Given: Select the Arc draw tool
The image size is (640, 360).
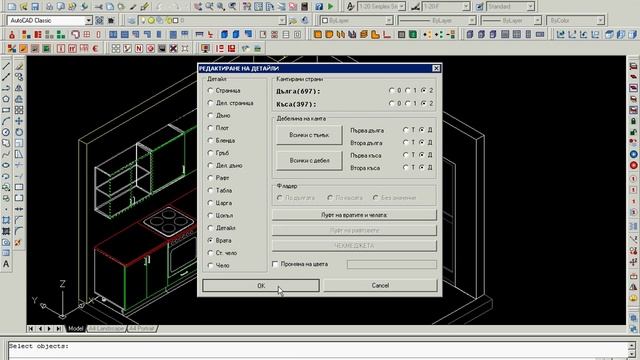Looking at the screenshot, I should pyautogui.click(x=6, y=121).
